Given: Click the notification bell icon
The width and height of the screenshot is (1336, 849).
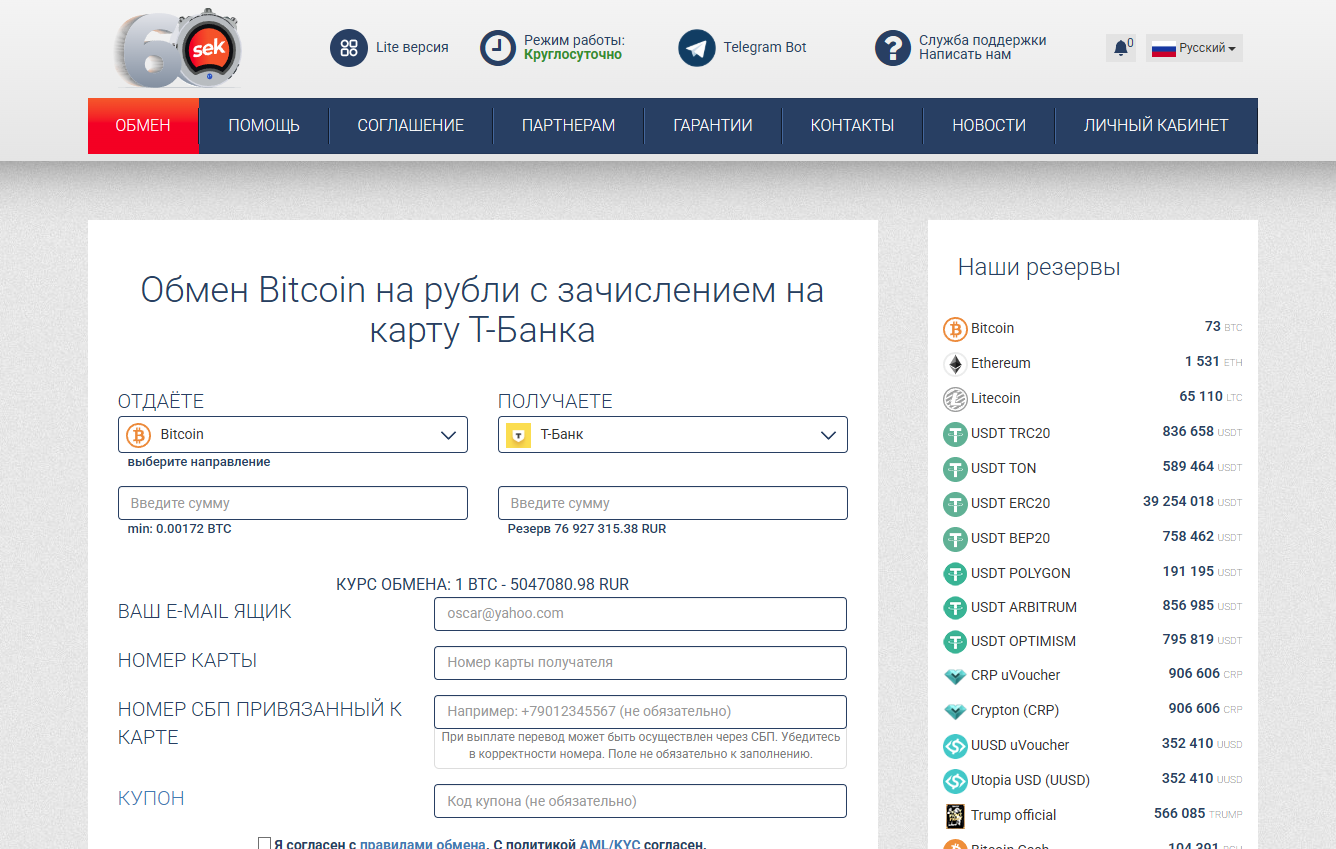Looking at the screenshot, I should tap(1120, 46).
